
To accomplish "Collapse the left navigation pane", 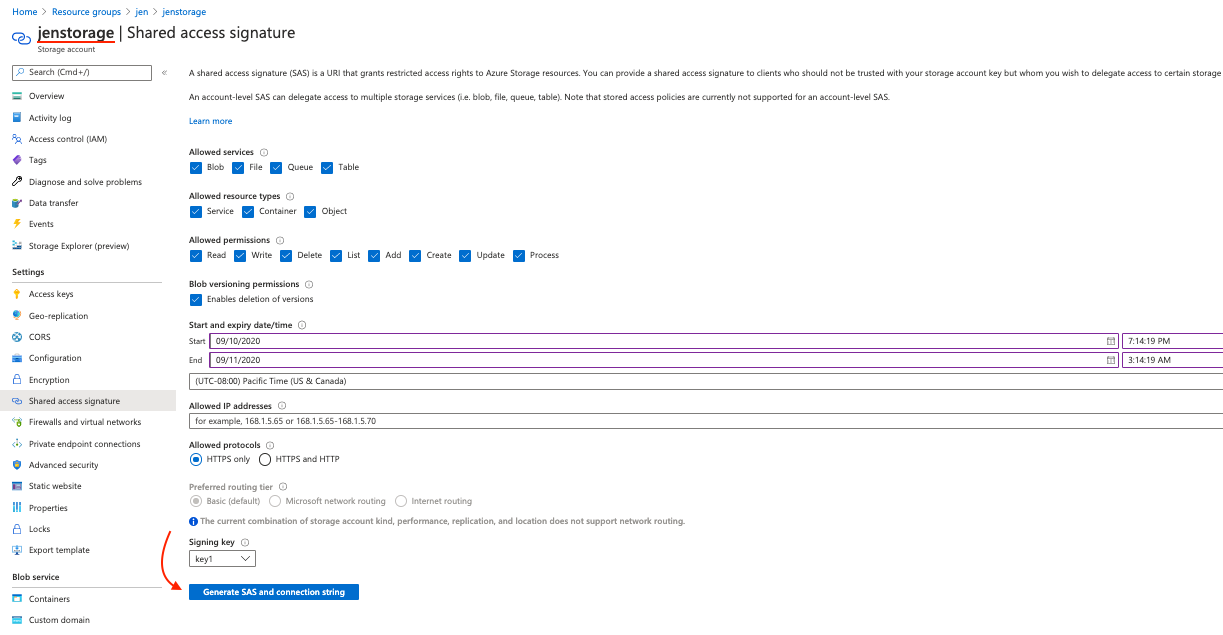I will (163, 71).
